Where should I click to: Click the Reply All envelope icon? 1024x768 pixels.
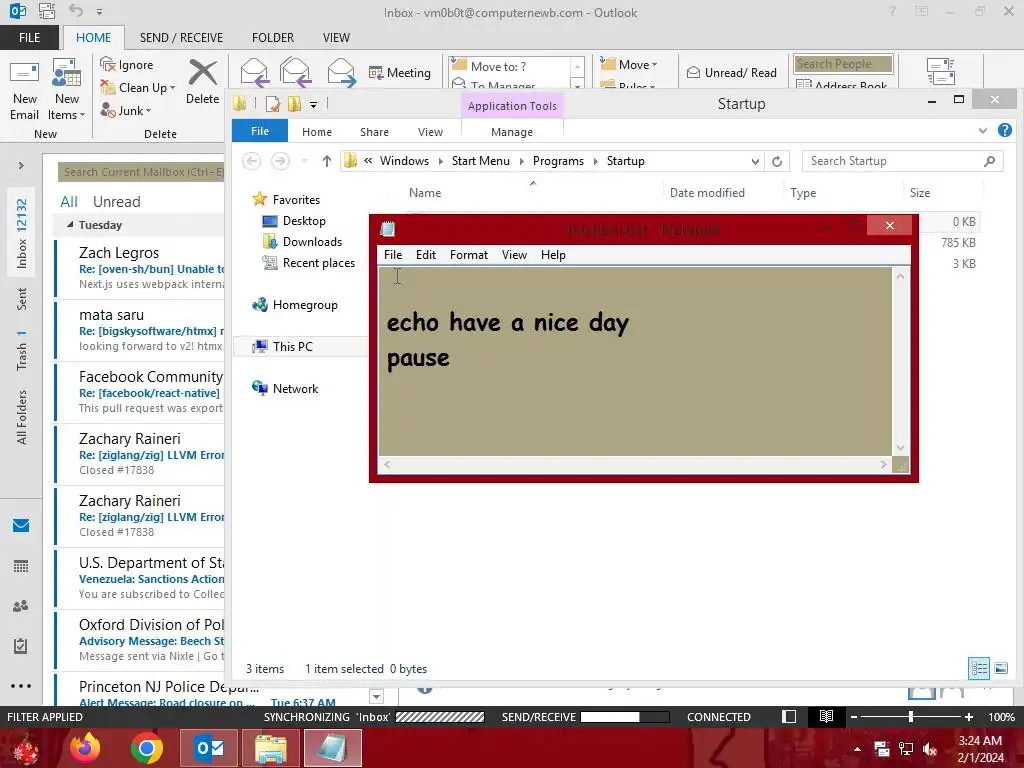(295, 72)
